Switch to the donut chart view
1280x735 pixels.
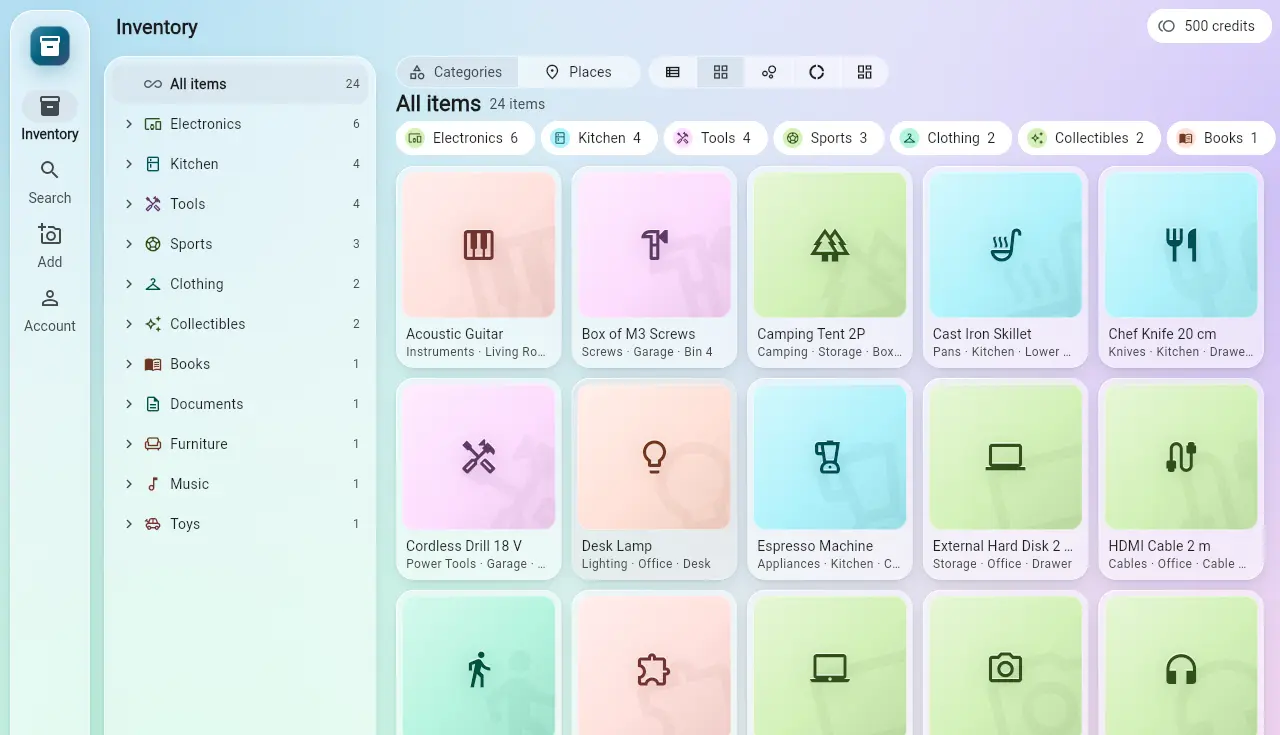(x=817, y=72)
